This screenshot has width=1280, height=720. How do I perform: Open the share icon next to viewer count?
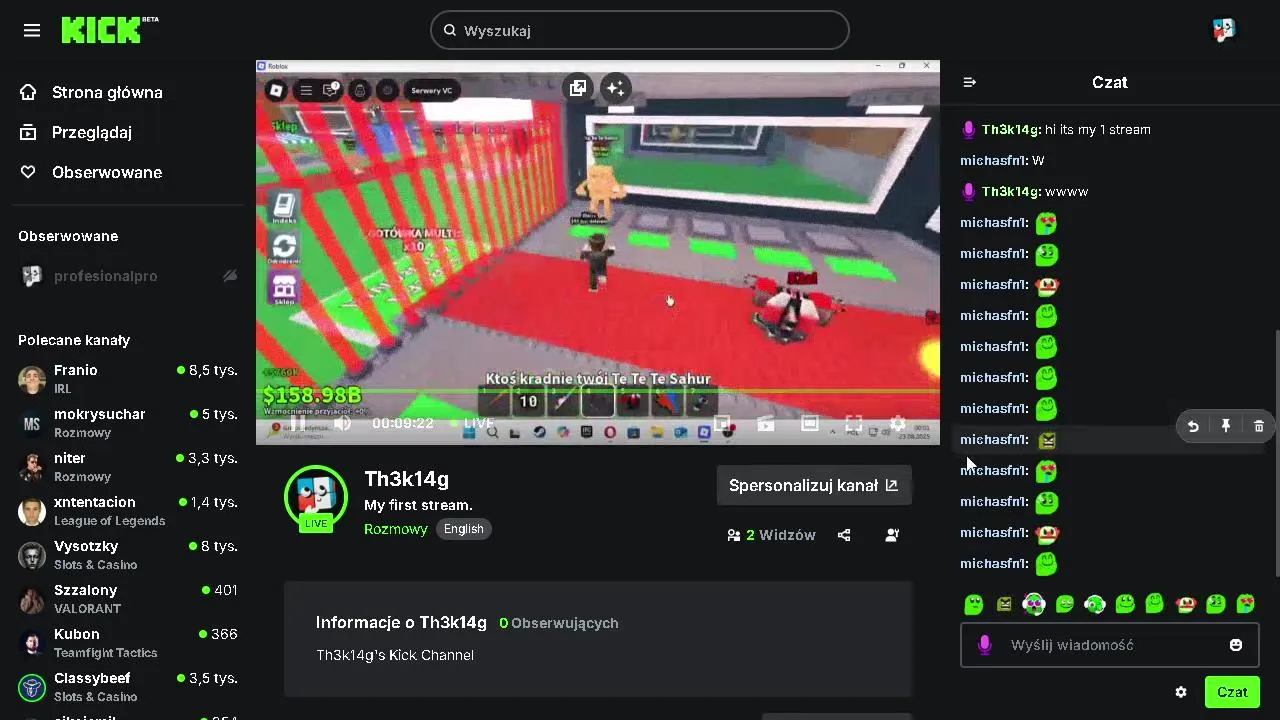click(844, 535)
